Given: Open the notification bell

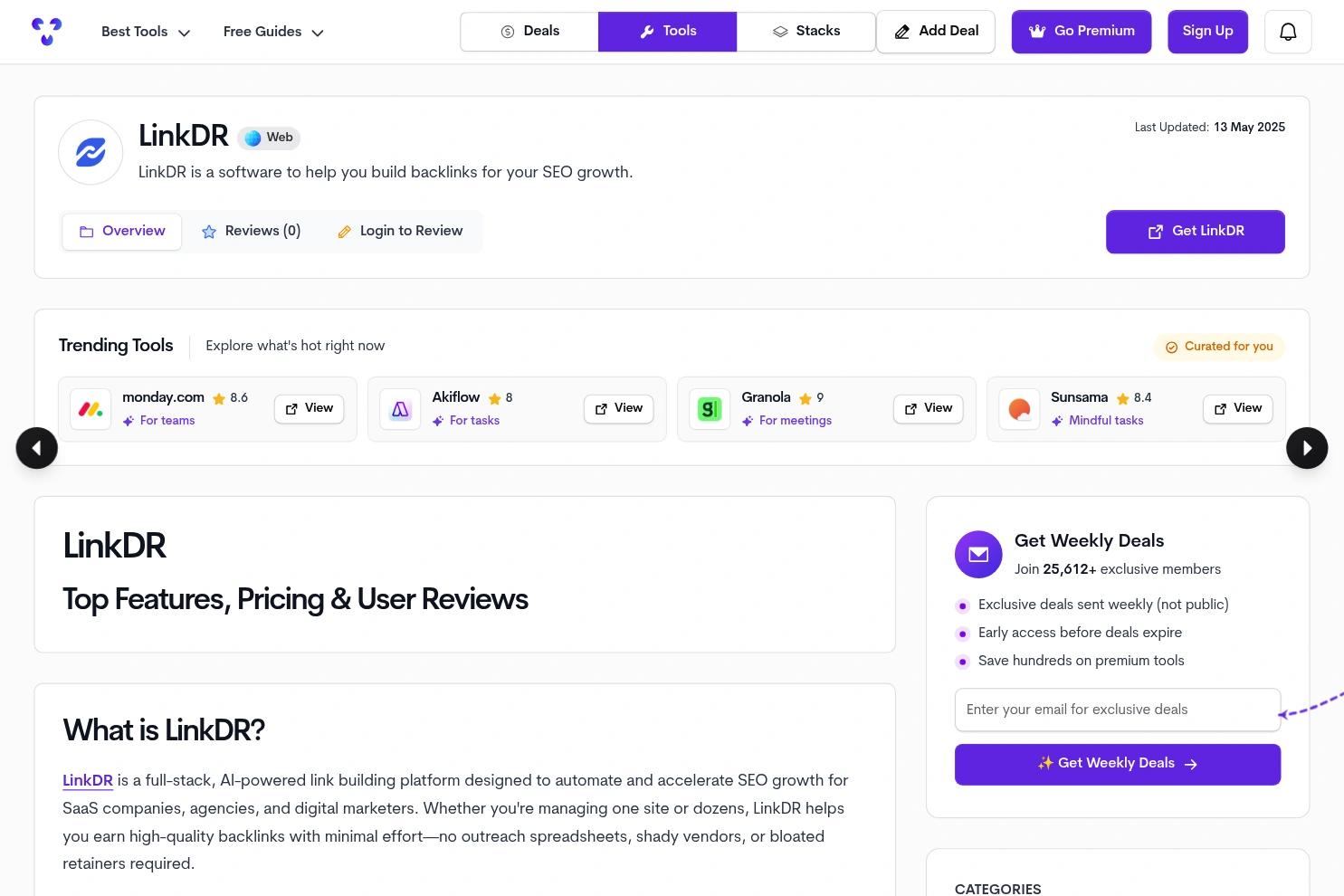Looking at the screenshot, I should click(x=1287, y=32).
